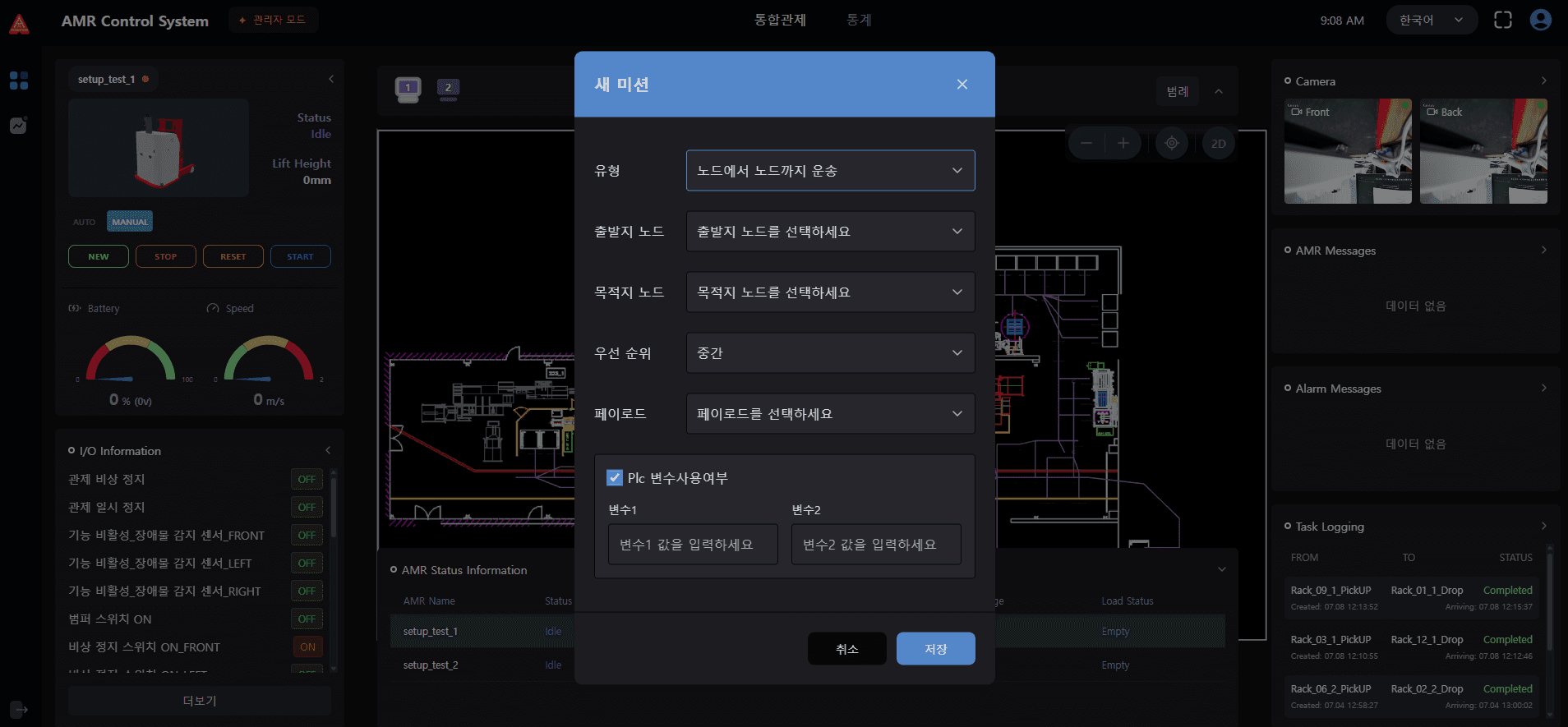This screenshot has width=1568, height=727.
Task: Toggle 관제 비상 정지 OFF switch
Action: 307,479
